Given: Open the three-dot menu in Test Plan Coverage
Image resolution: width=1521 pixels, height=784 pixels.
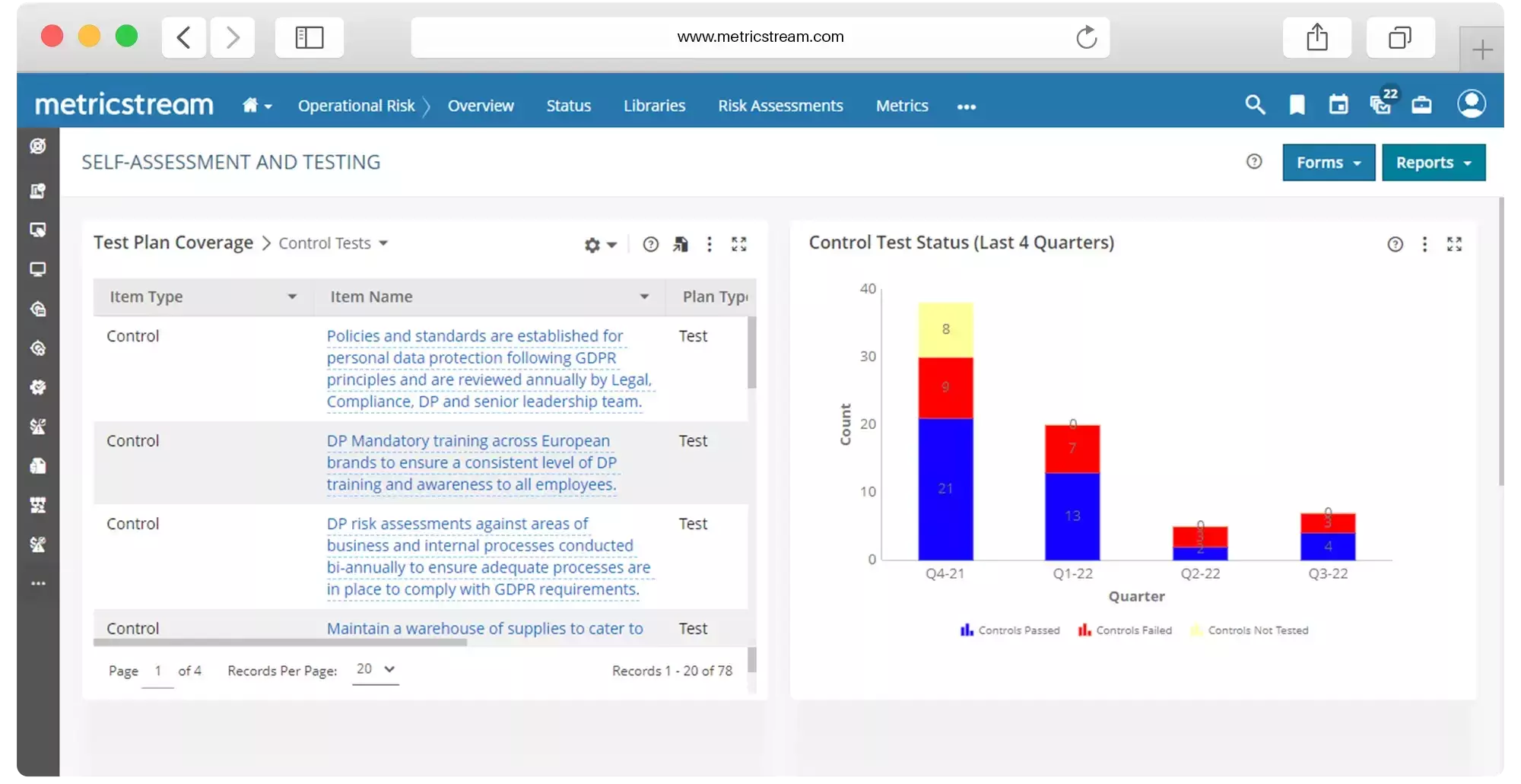Looking at the screenshot, I should click(710, 244).
